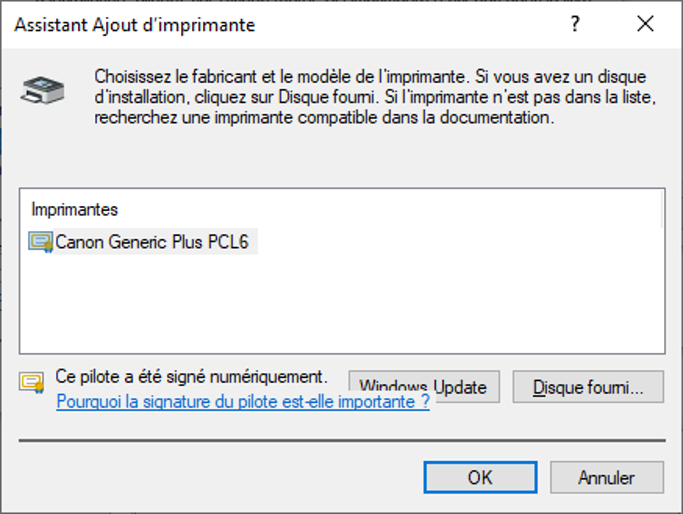The image size is (683, 514).
Task: Click the question mark help button
Action: [575, 25]
